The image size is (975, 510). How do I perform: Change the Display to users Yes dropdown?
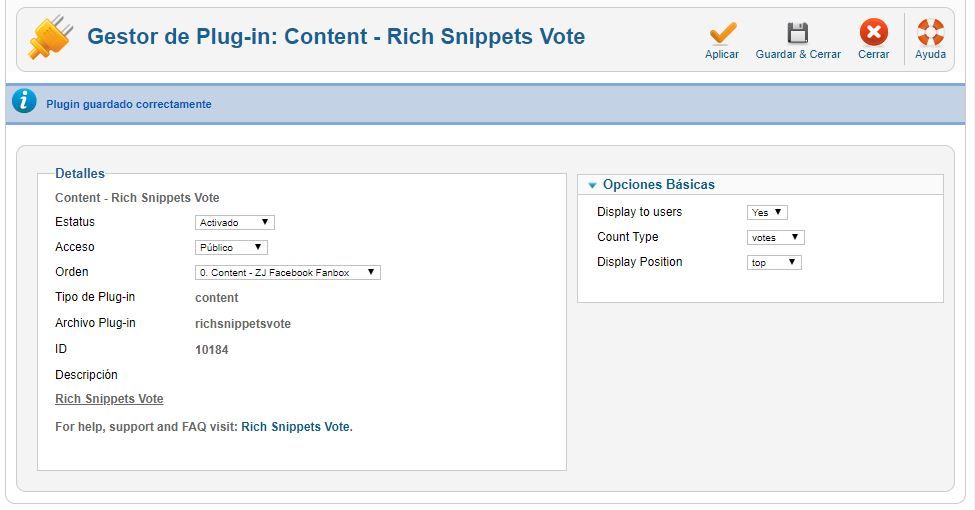(x=767, y=212)
